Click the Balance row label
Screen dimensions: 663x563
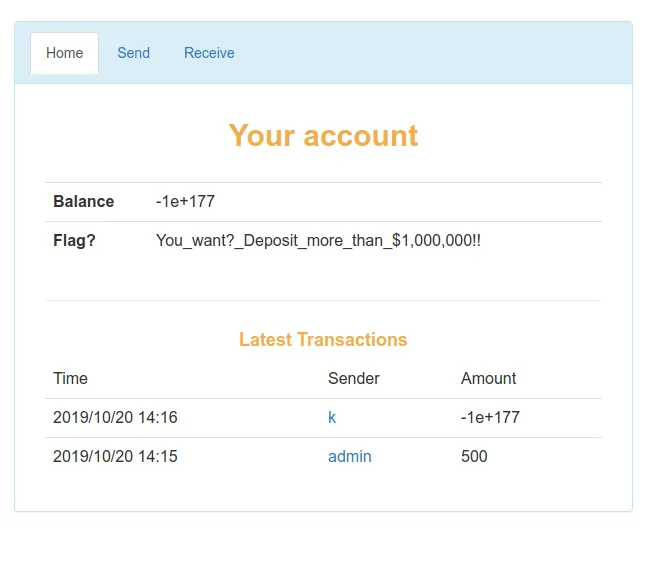83,202
